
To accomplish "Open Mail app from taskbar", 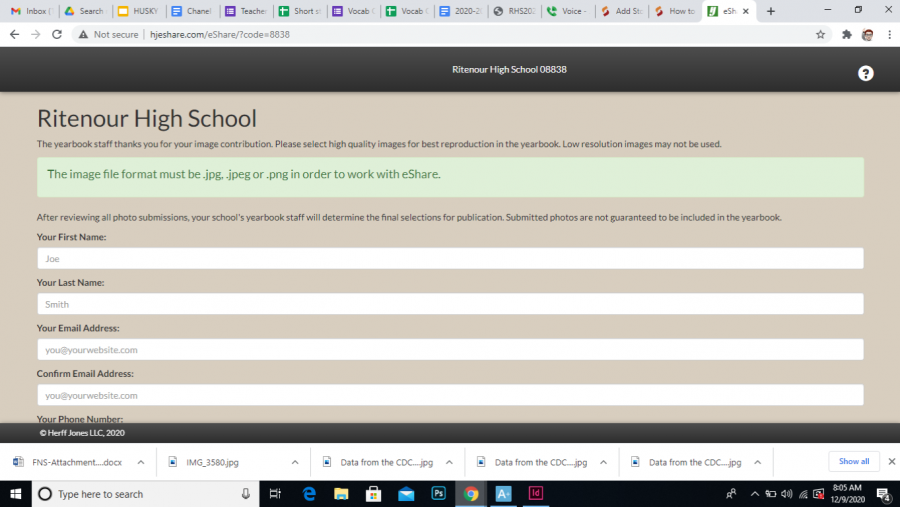I will (x=406, y=494).
